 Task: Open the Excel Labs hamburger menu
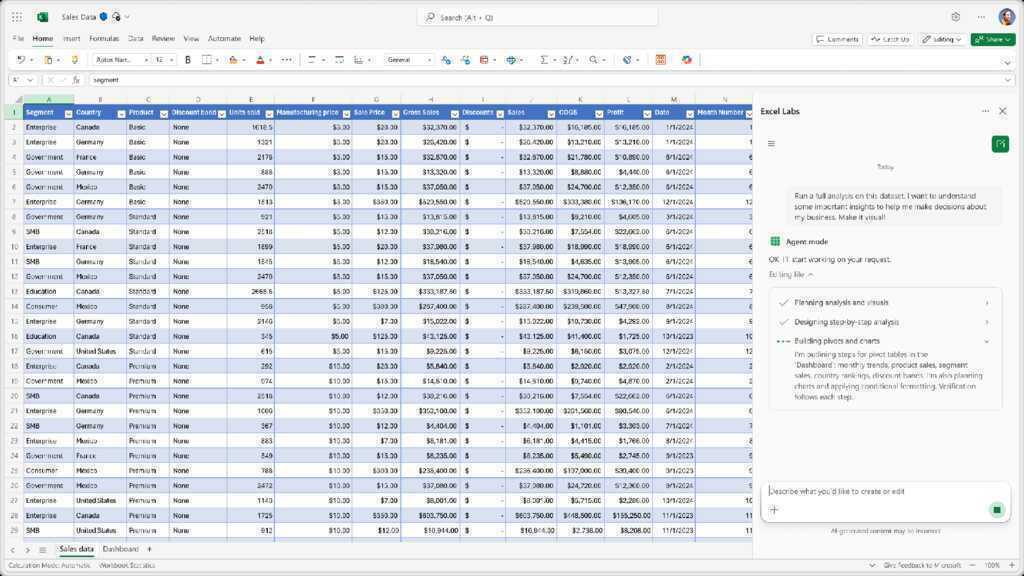[x=771, y=144]
